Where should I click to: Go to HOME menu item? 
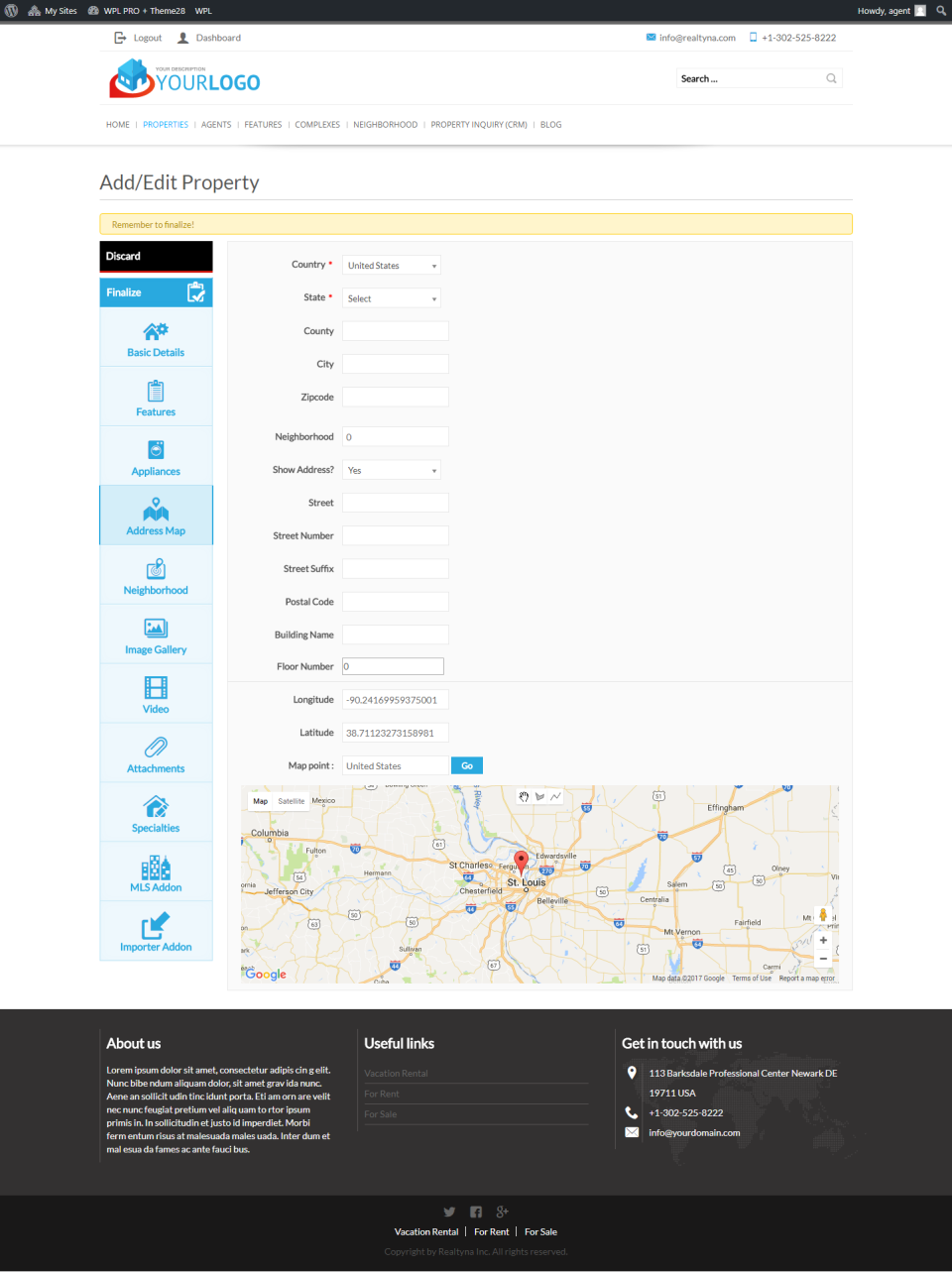pyautogui.click(x=118, y=125)
